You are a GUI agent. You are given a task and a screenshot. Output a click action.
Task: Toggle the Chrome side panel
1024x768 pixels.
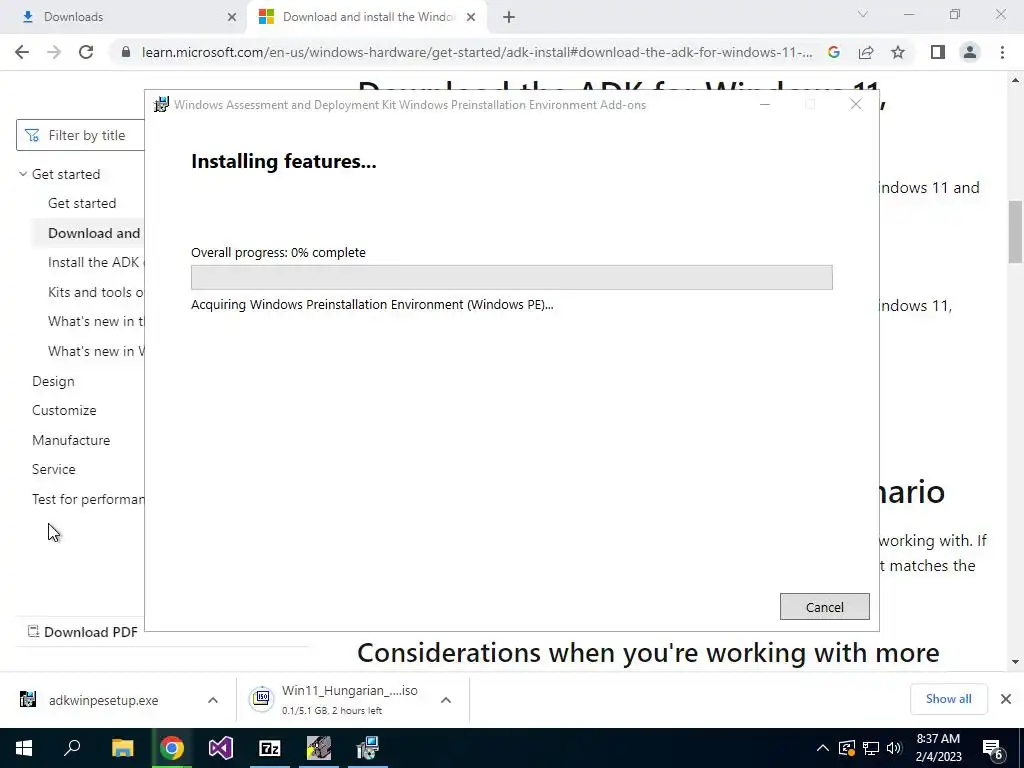point(938,52)
